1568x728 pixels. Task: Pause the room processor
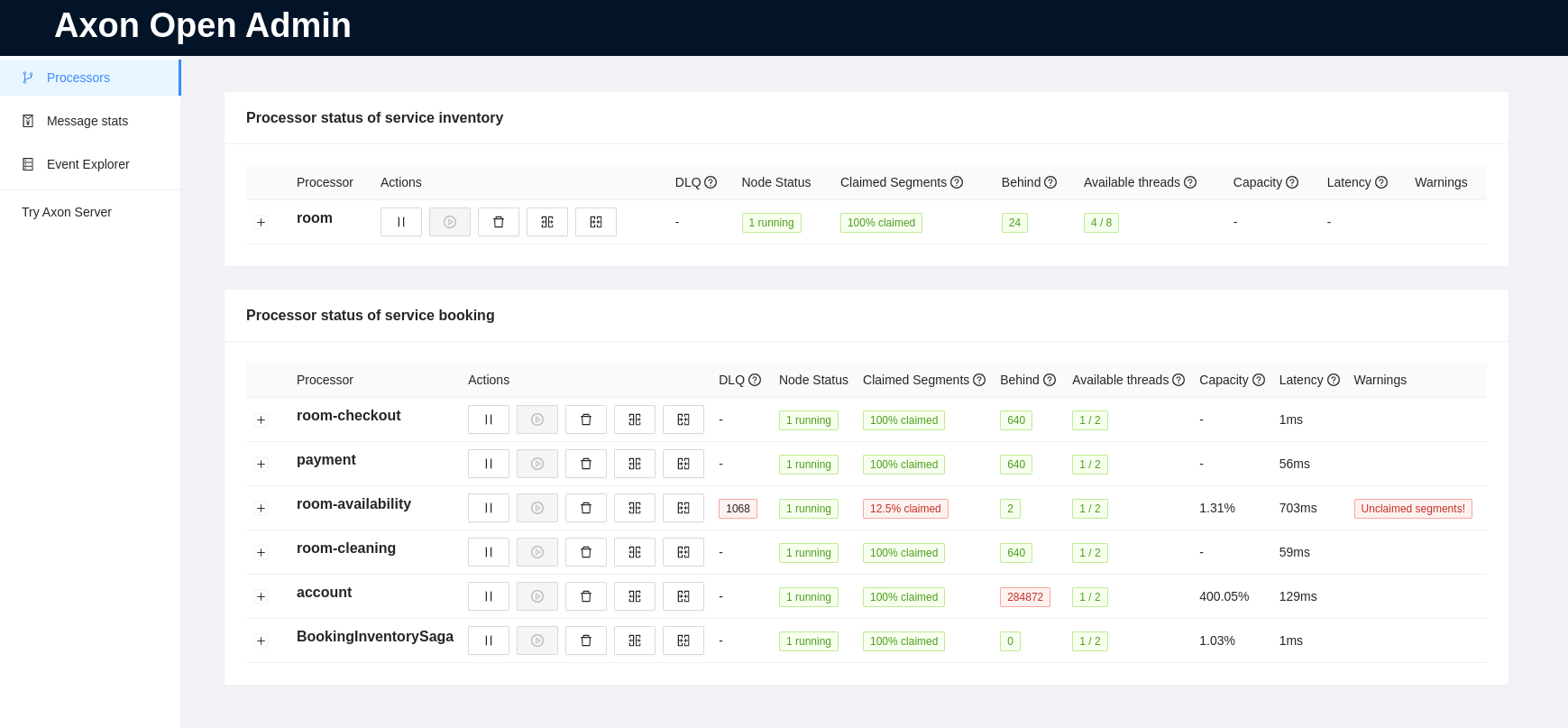pyautogui.click(x=401, y=222)
